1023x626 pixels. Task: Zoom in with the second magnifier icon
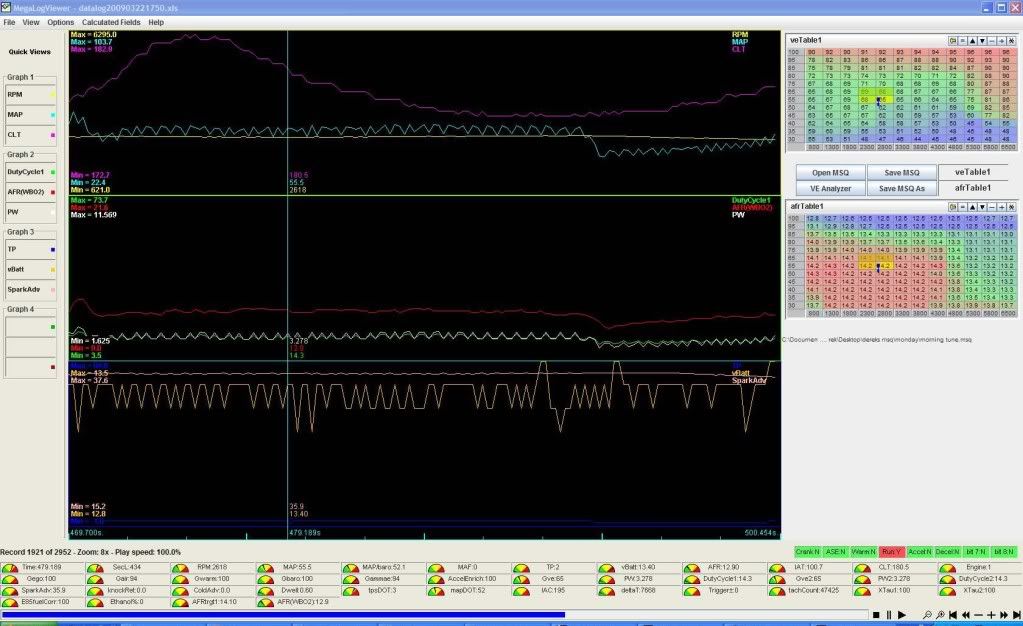[x=941, y=614]
